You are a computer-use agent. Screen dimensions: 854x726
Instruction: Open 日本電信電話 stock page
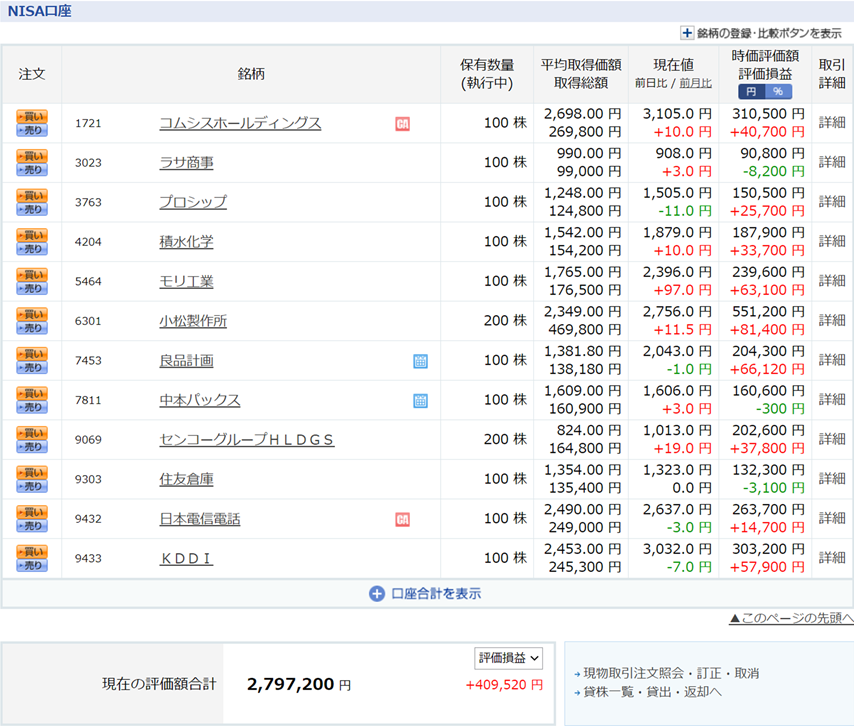(200, 519)
